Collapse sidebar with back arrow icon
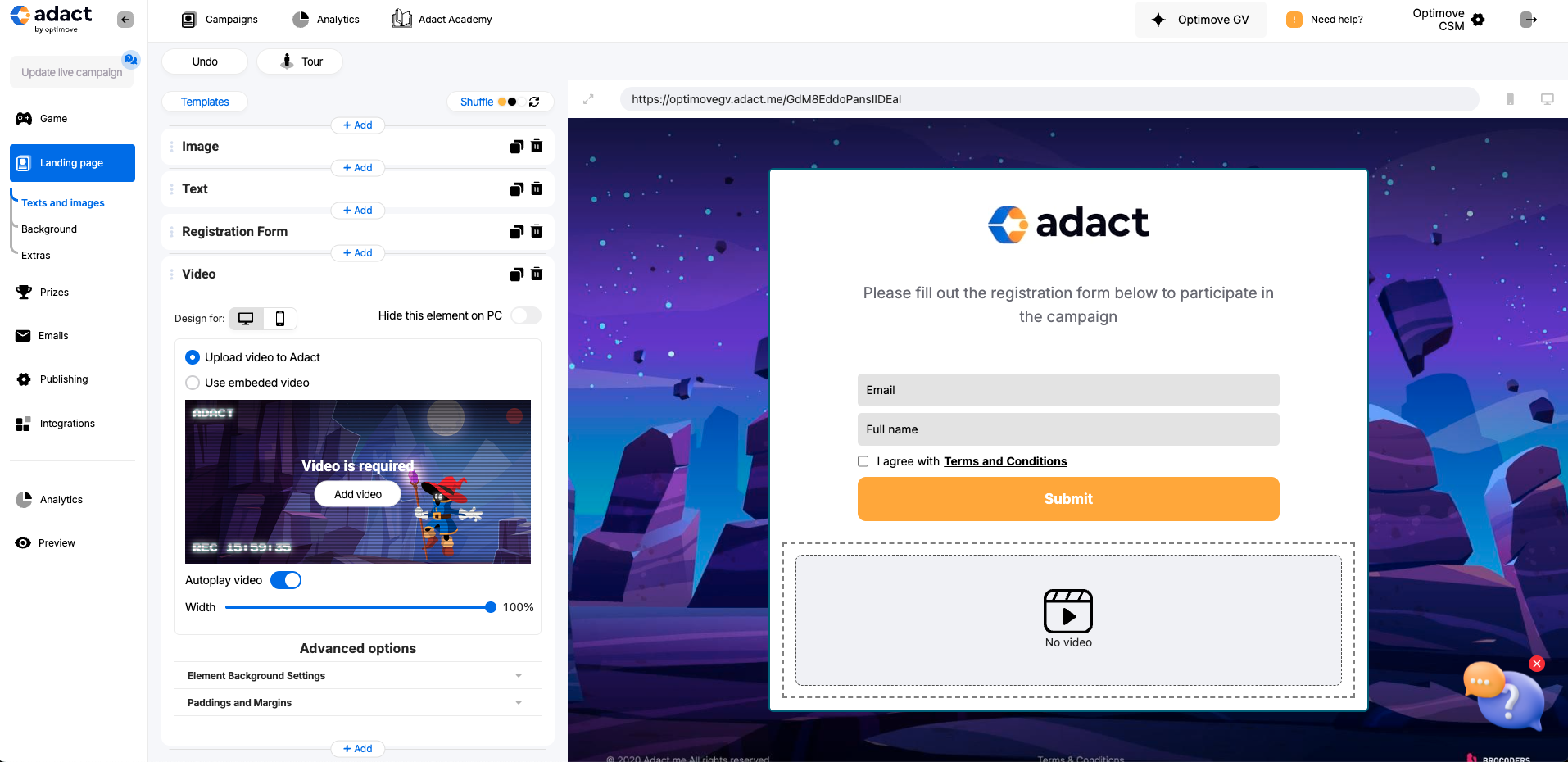This screenshot has width=1568, height=762. tap(125, 20)
